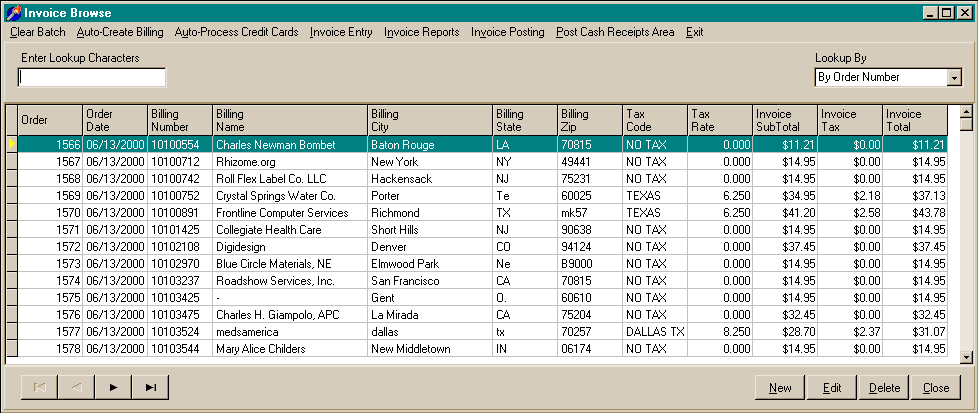
Task: Open Post Cash Receipts Area menu
Action: point(615,32)
